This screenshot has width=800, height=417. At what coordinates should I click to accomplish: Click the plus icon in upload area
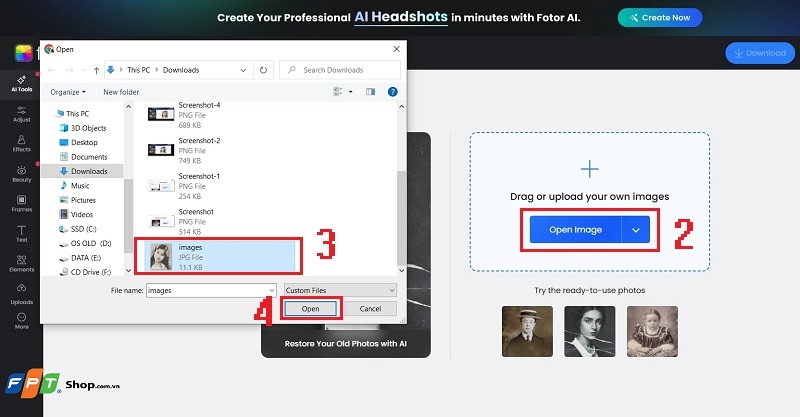(589, 169)
